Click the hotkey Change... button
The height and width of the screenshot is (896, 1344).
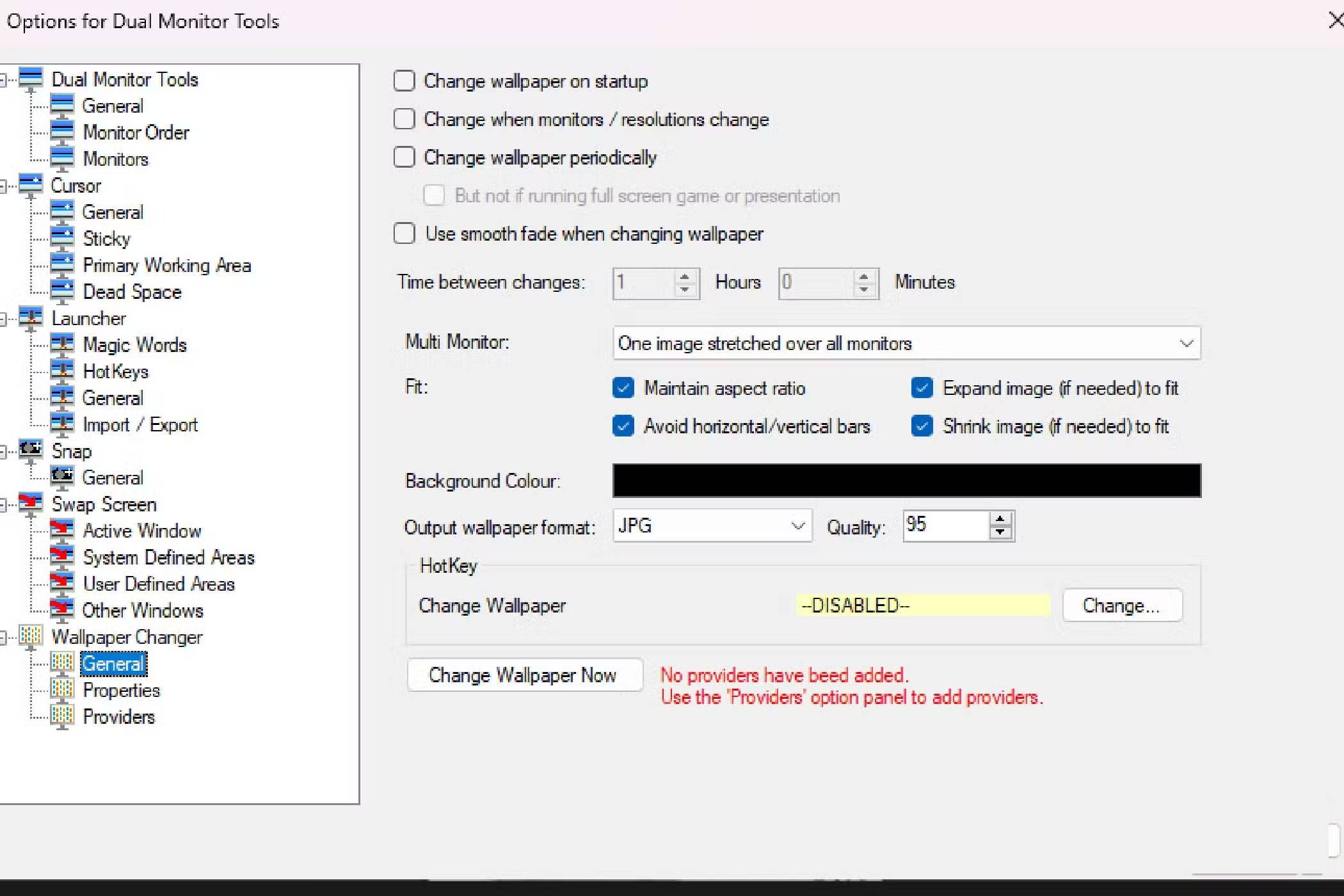(x=1121, y=605)
